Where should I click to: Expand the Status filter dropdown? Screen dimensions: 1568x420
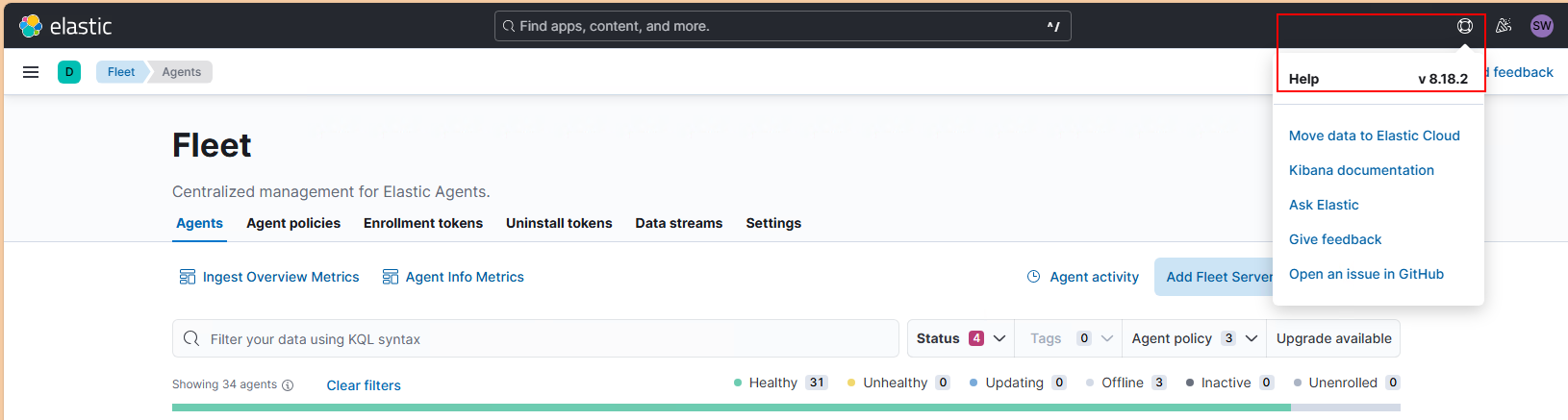961,338
